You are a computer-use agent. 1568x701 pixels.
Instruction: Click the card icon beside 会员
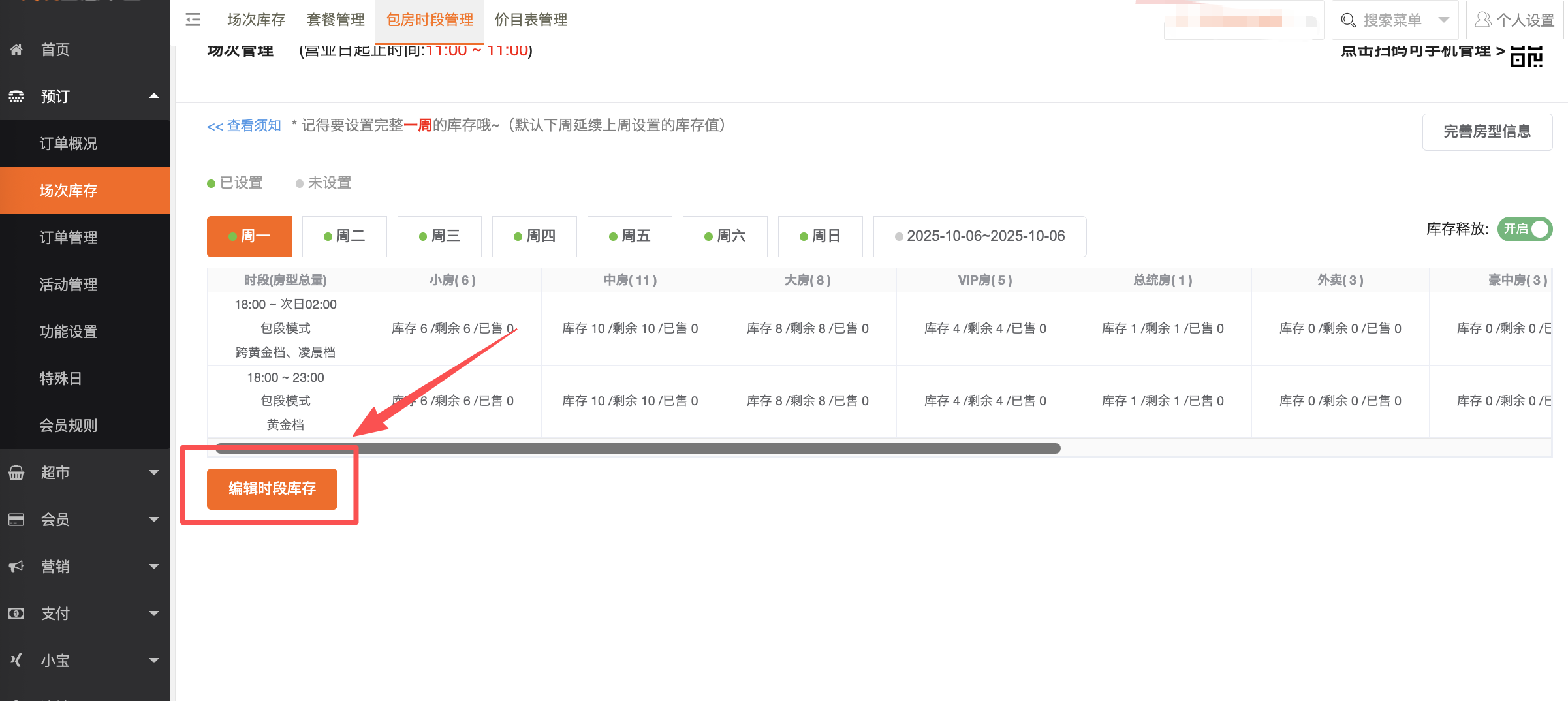pyautogui.click(x=16, y=520)
